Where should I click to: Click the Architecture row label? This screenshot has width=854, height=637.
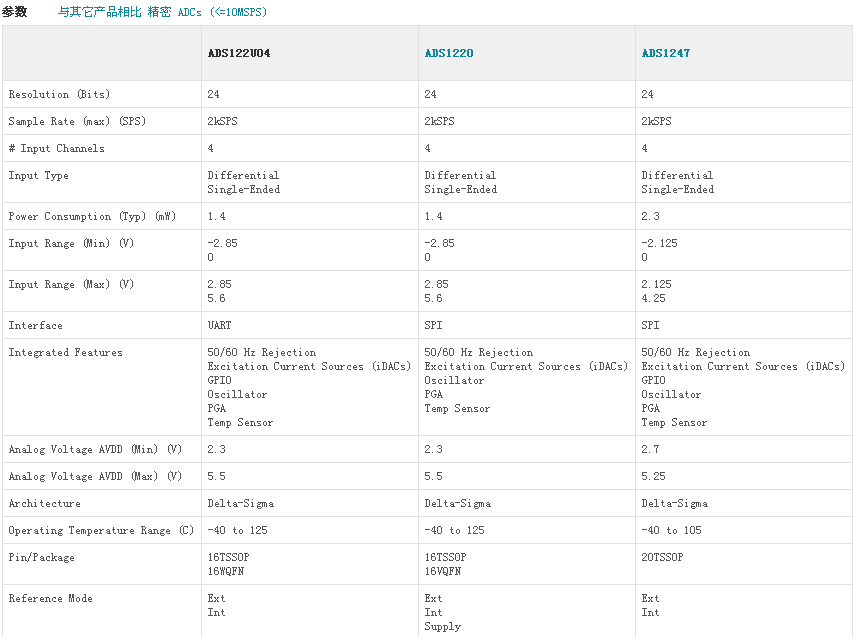click(x=44, y=503)
